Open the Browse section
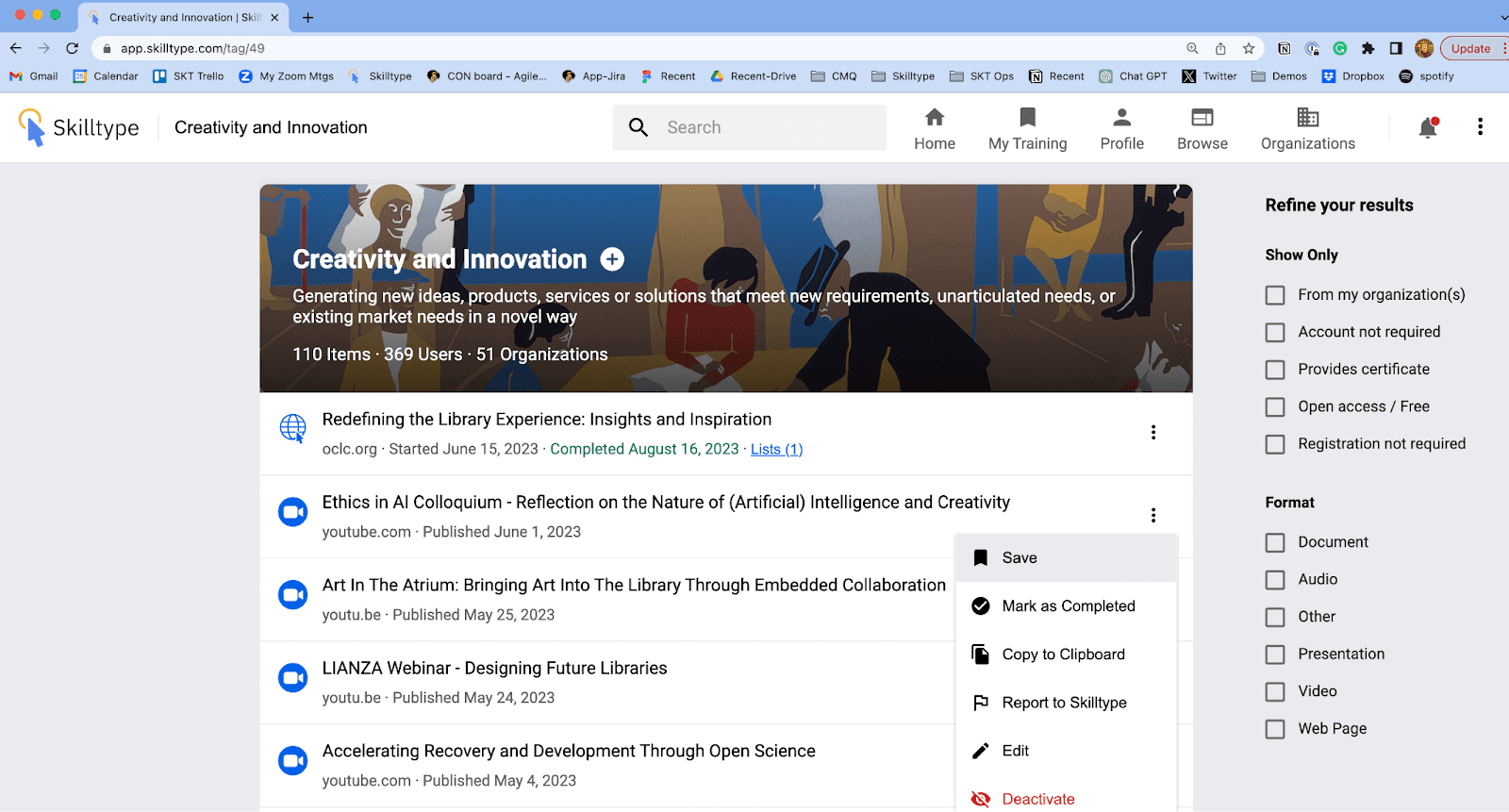The width and height of the screenshot is (1509, 812). tap(1202, 129)
